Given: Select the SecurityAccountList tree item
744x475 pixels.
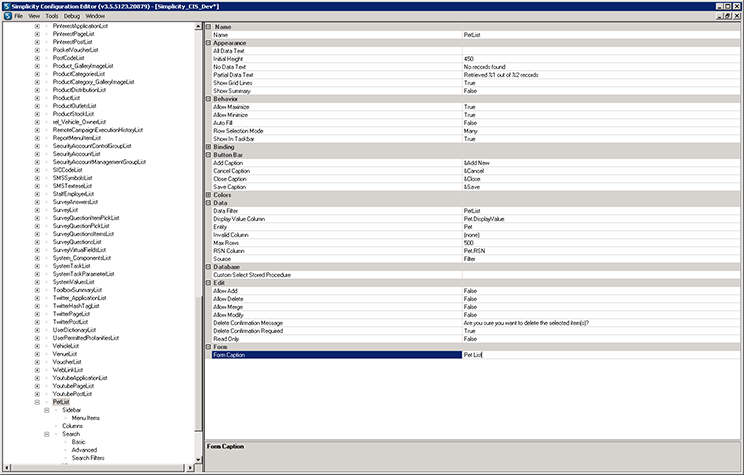Looking at the screenshot, I should (76, 154).
